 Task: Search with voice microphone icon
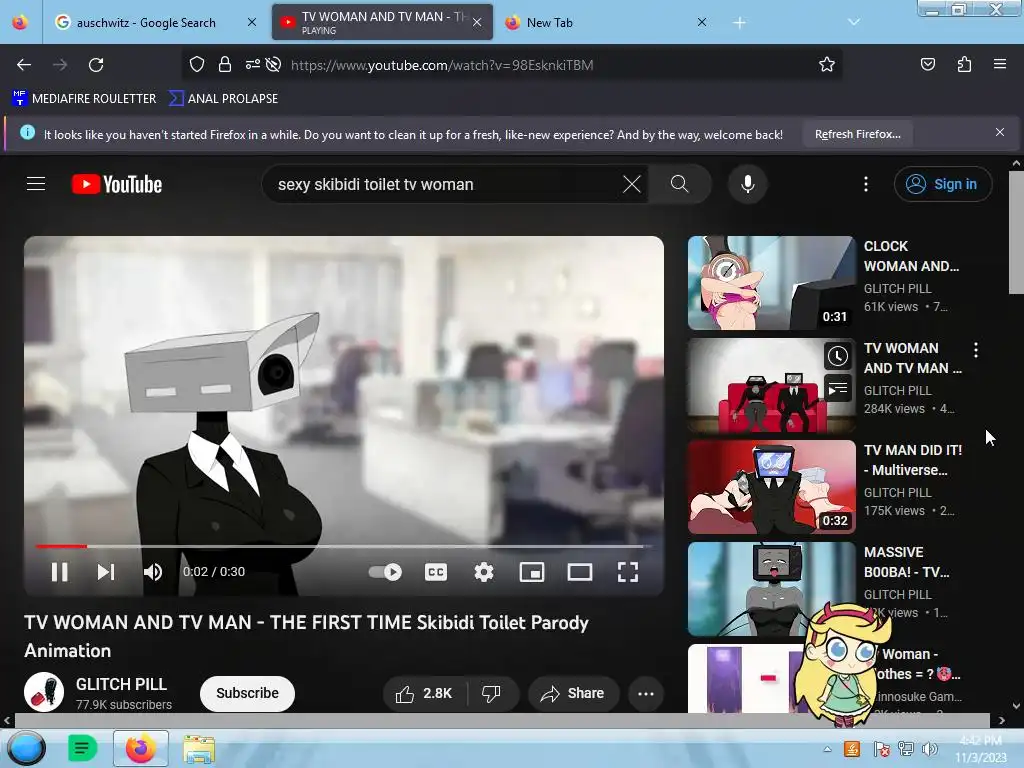pos(748,184)
